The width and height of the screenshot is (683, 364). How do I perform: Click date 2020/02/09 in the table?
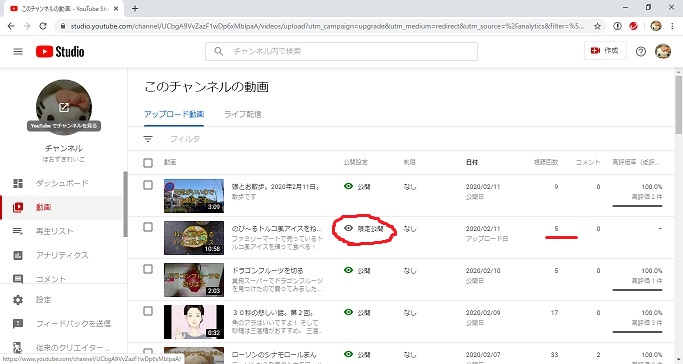(x=483, y=313)
